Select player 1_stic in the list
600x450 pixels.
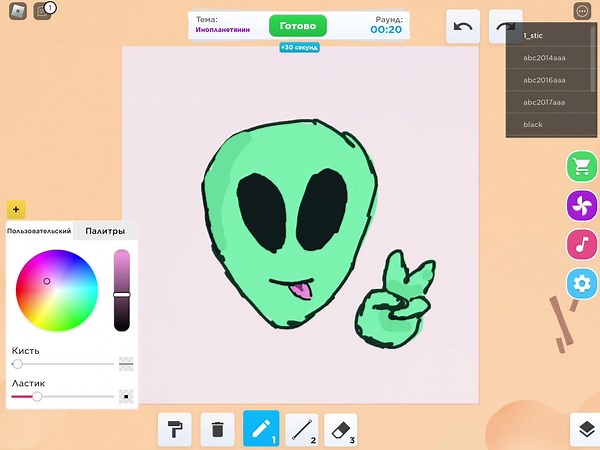[549, 36]
